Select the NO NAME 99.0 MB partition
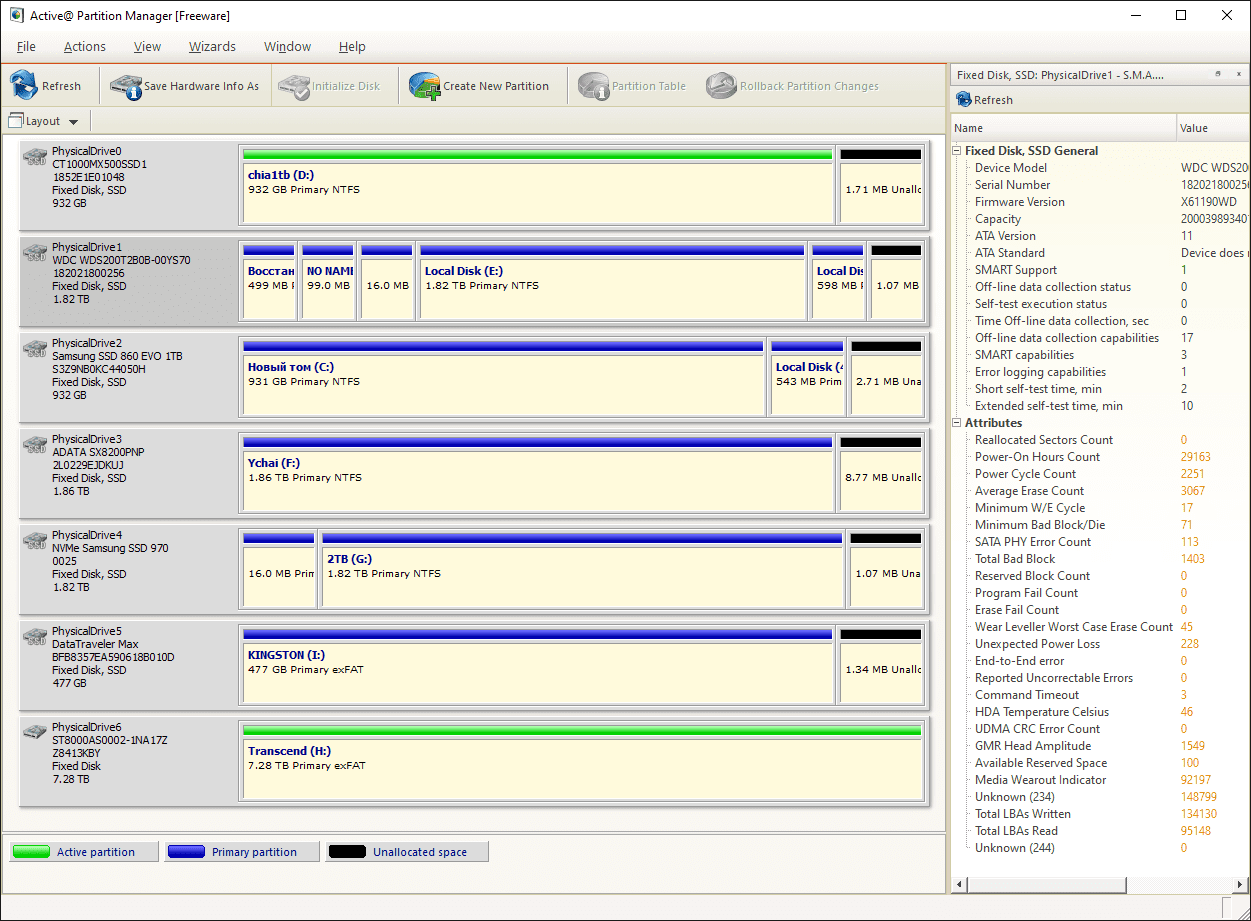 pos(328,281)
